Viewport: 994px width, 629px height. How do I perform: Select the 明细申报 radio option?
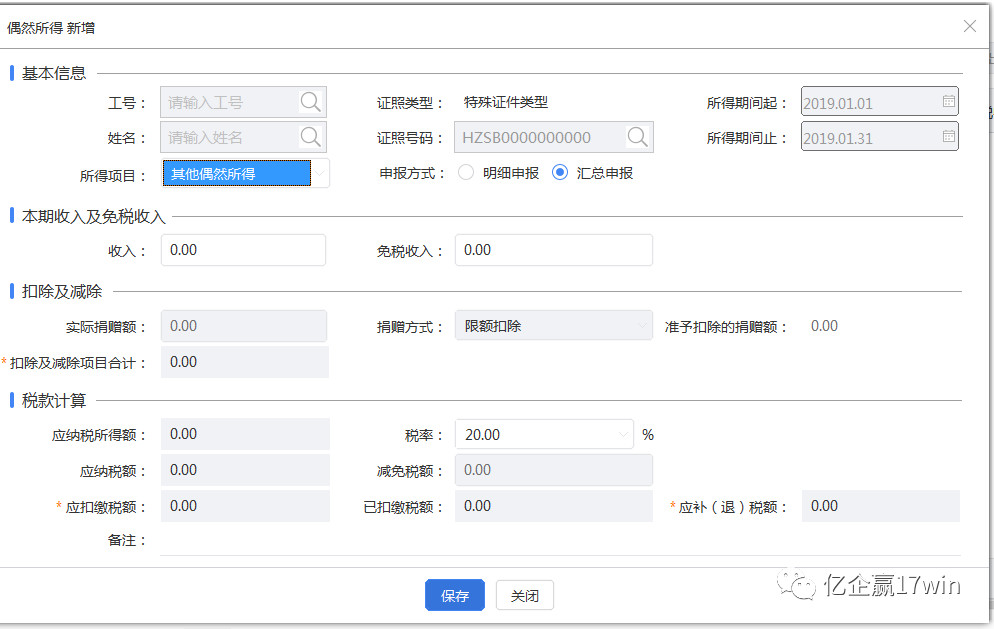pos(465,172)
